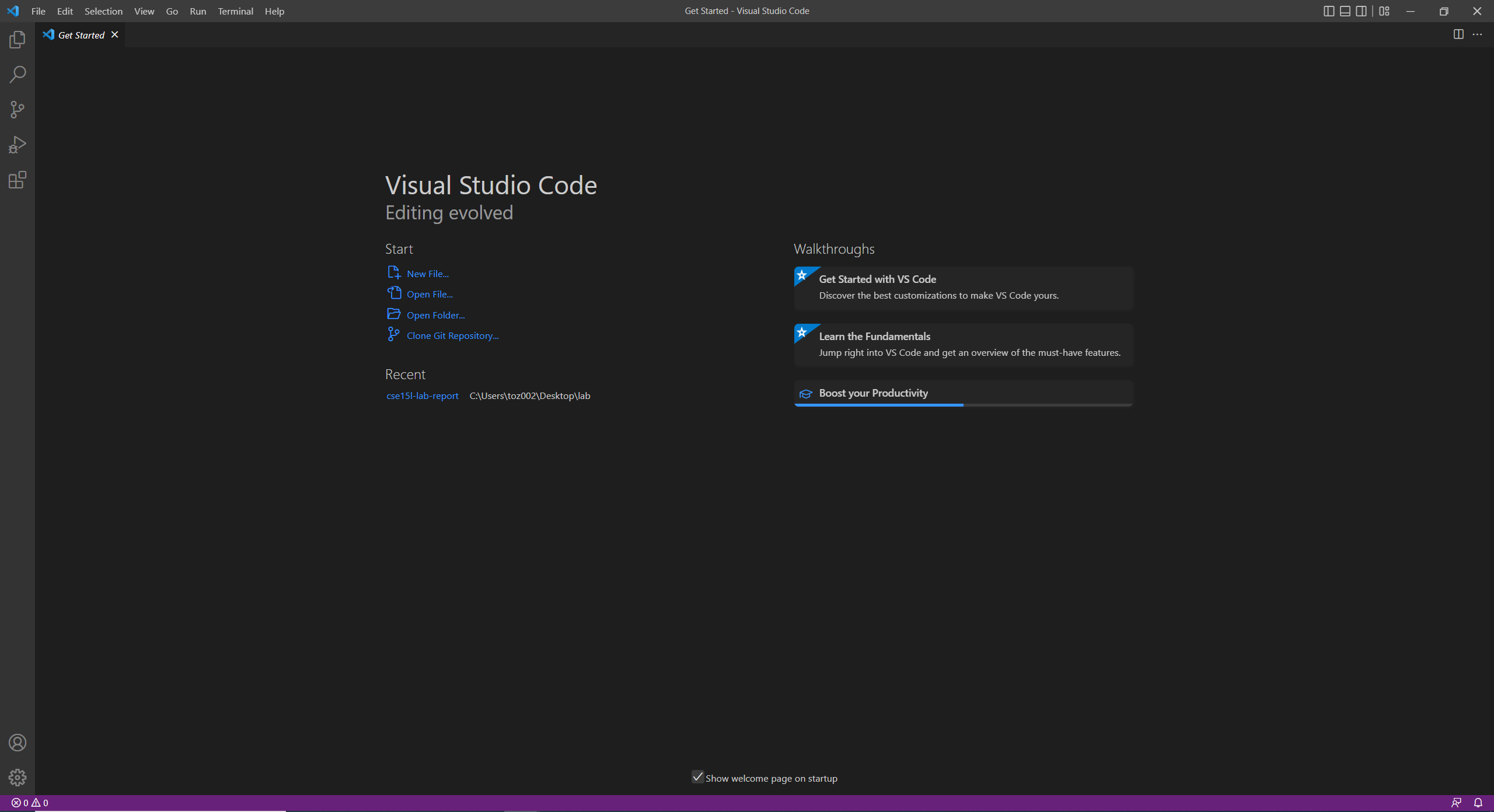Open the Source Control view icon
This screenshot has width=1494, height=812.
point(18,110)
